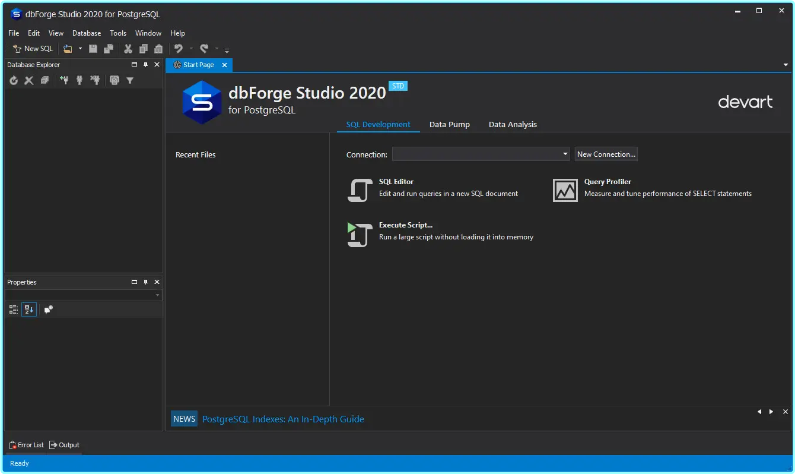
Task: Open the Help menu
Action: (177, 33)
